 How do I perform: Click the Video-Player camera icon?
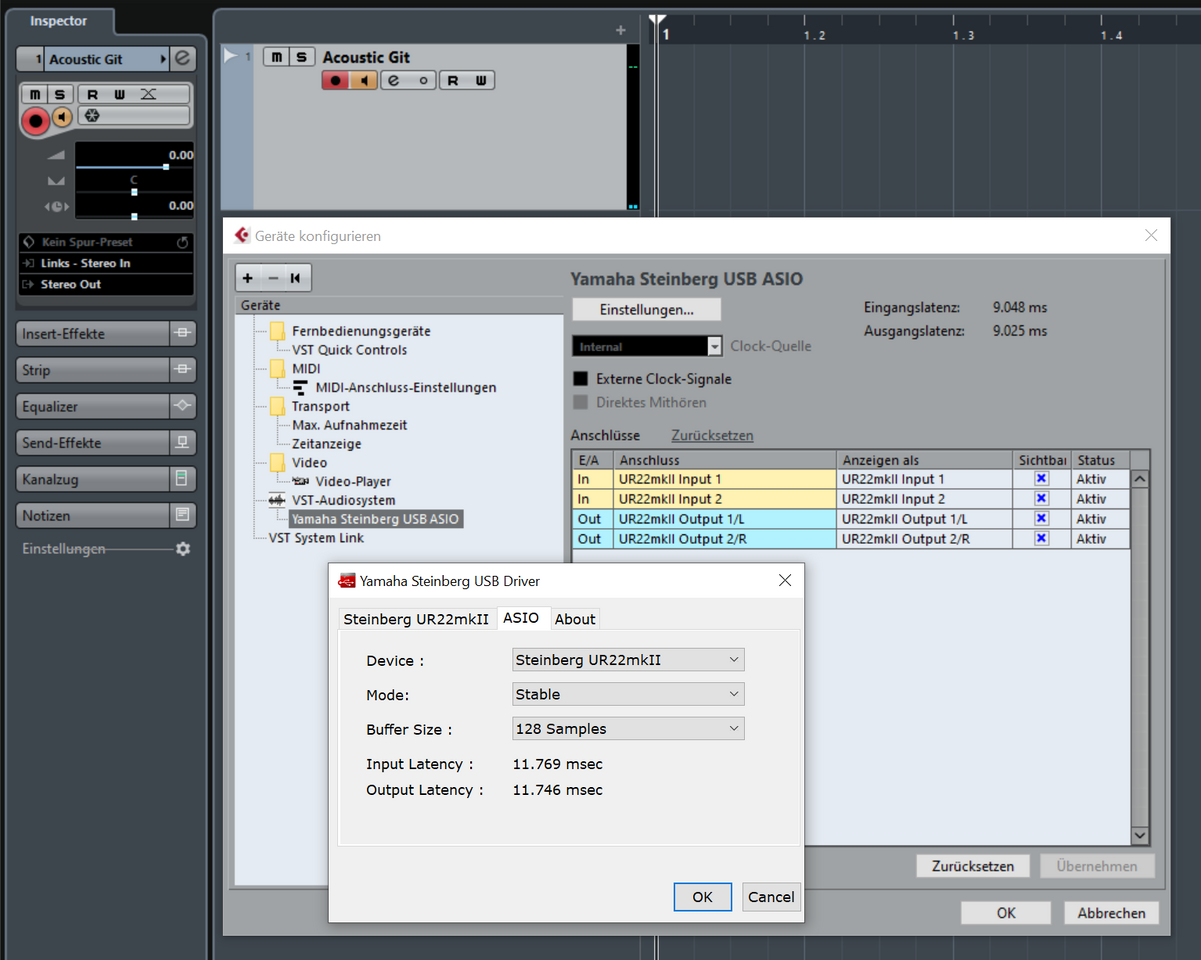point(300,481)
